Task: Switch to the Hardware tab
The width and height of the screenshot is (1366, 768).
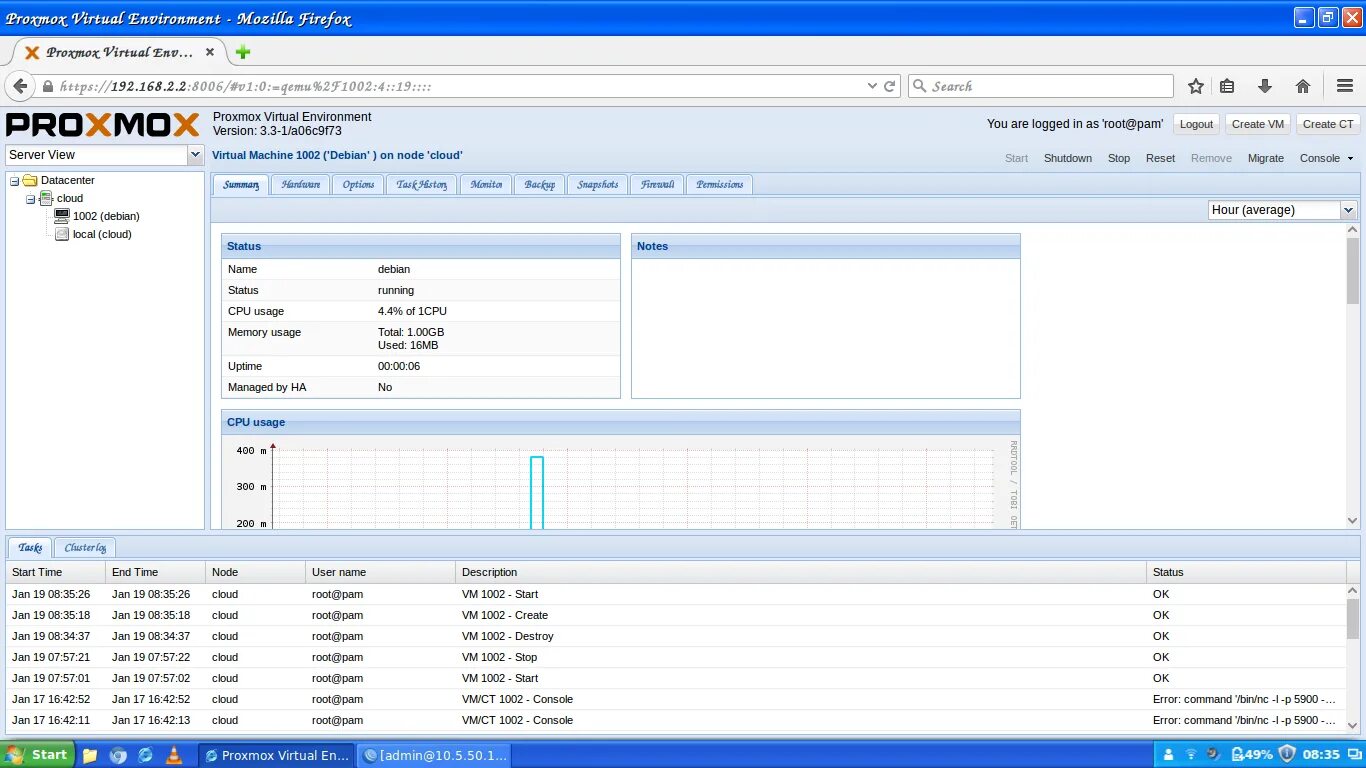Action: [x=300, y=184]
